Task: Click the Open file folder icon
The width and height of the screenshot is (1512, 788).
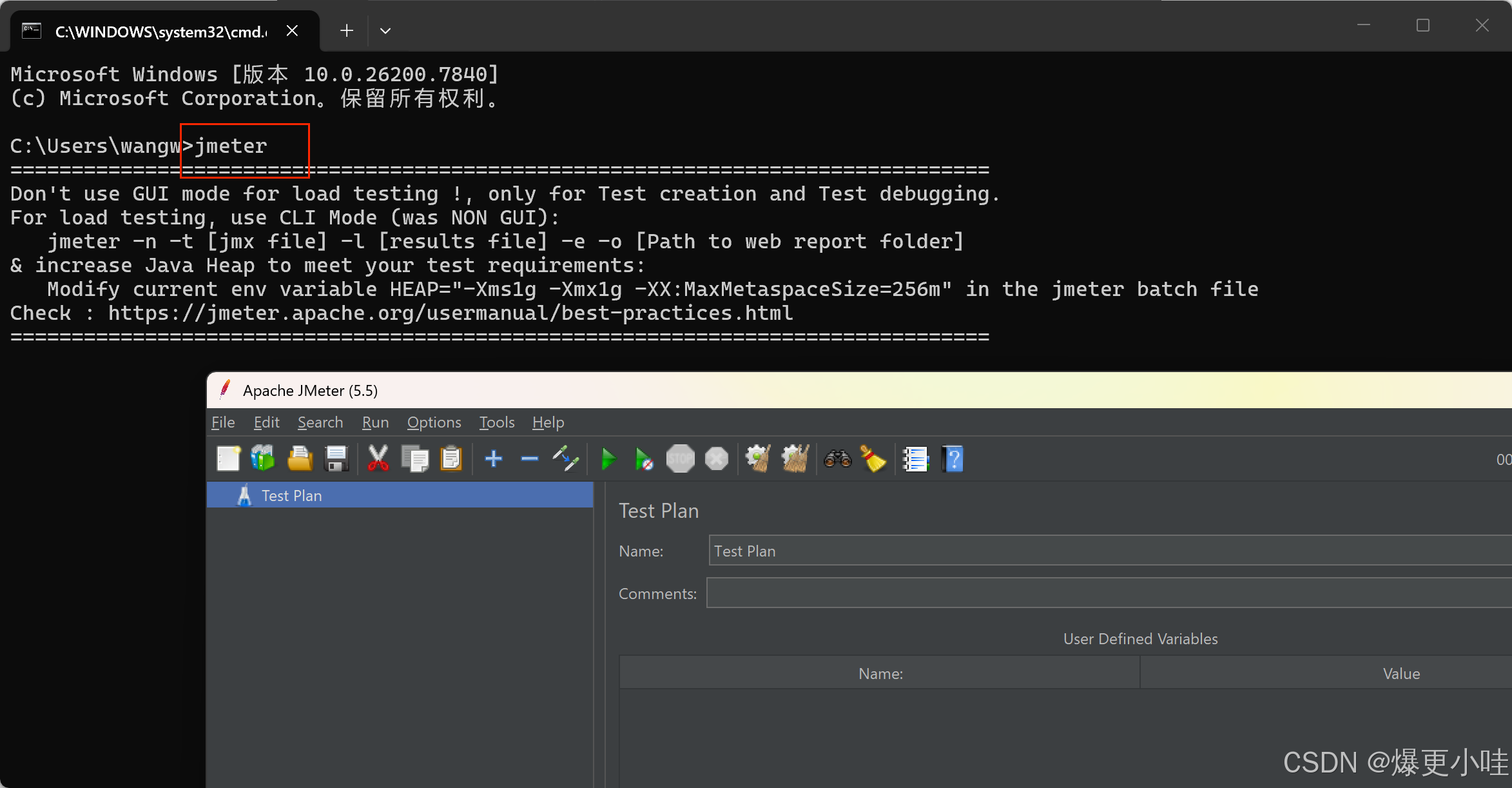Action: (300, 459)
